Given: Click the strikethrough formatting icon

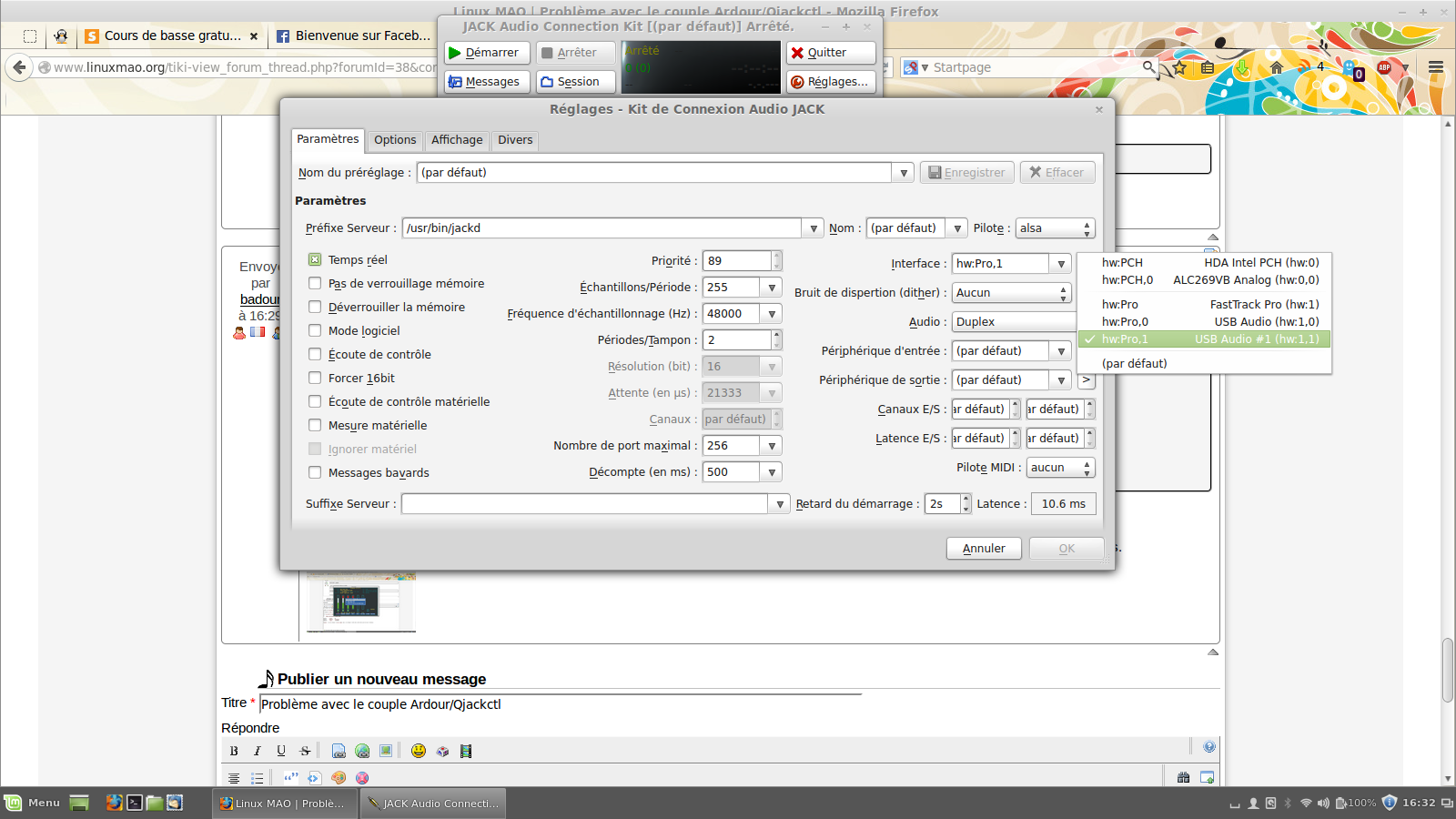Looking at the screenshot, I should point(305,751).
